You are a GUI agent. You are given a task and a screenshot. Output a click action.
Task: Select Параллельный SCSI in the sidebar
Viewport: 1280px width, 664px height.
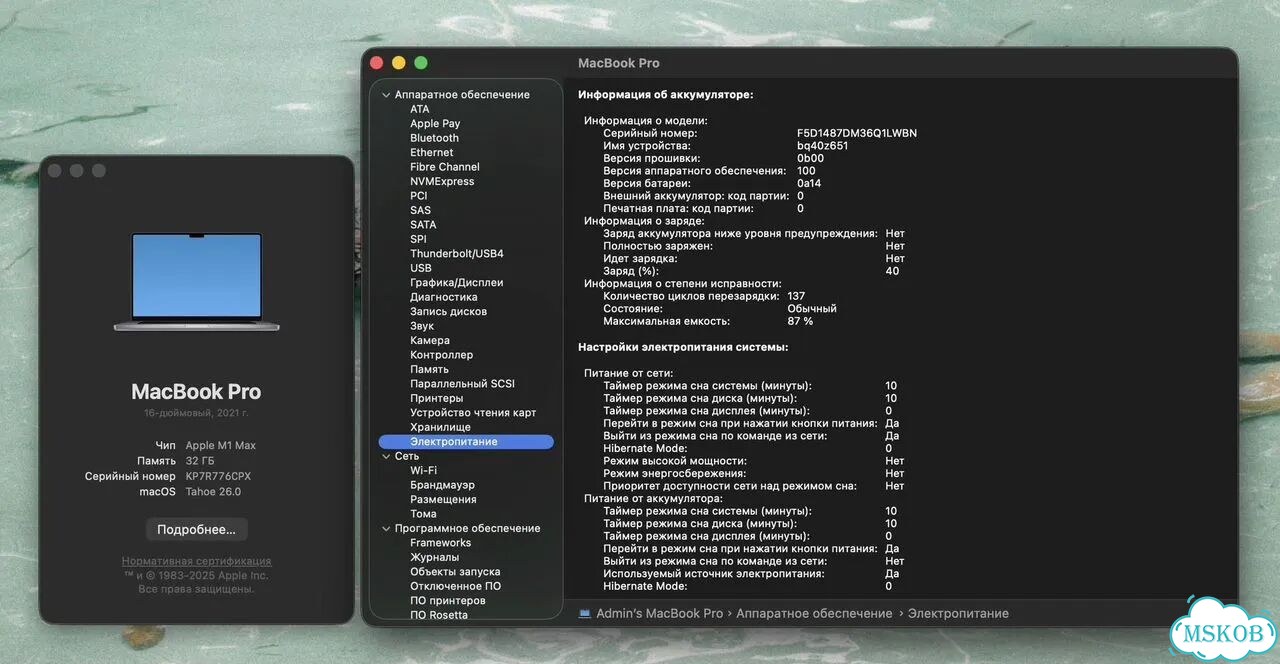pos(462,384)
